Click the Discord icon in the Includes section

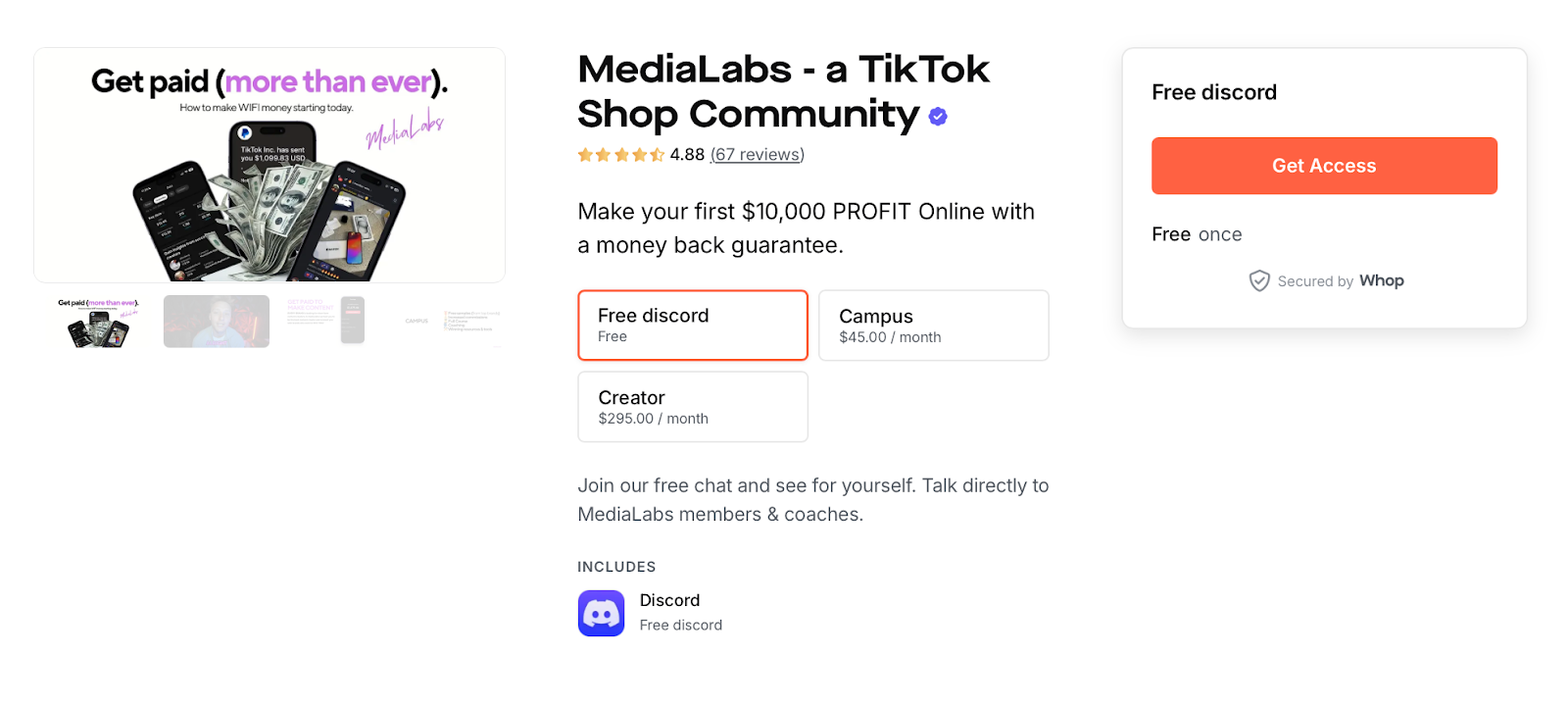601,613
